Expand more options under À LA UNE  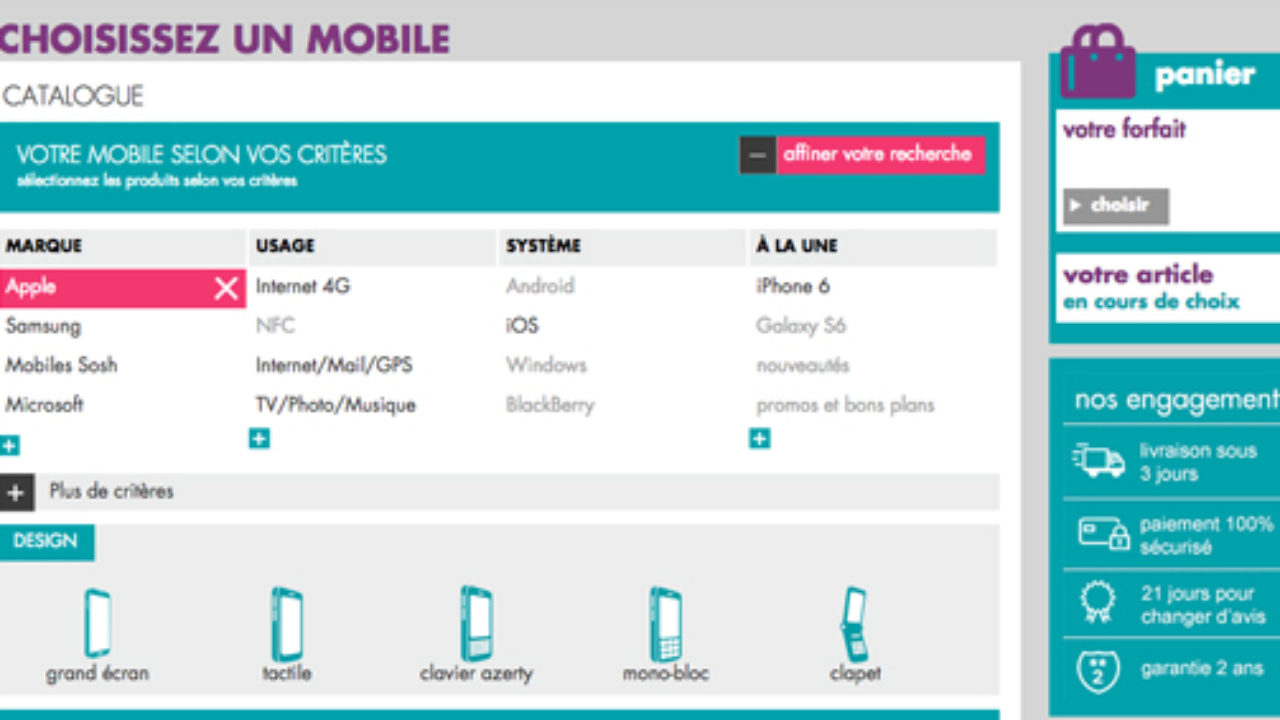759,438
